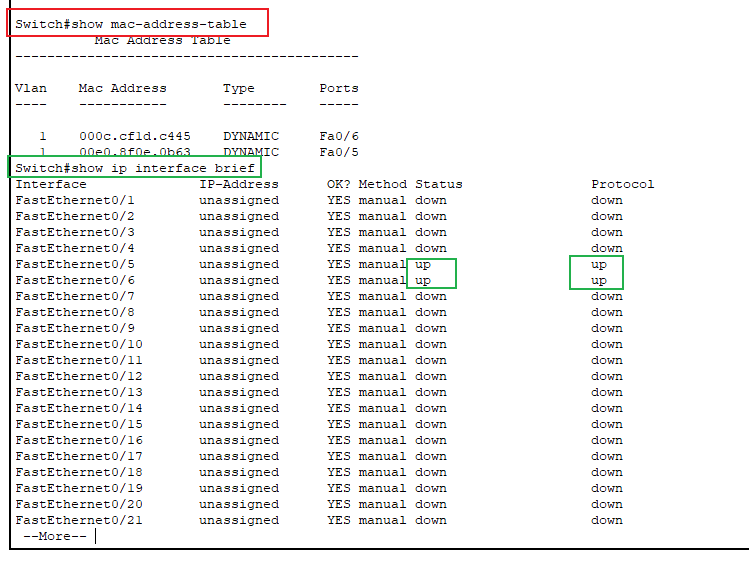Click the 'IP-Address' column header
Viewport: 749px width, 565px height.
(239, 184)
